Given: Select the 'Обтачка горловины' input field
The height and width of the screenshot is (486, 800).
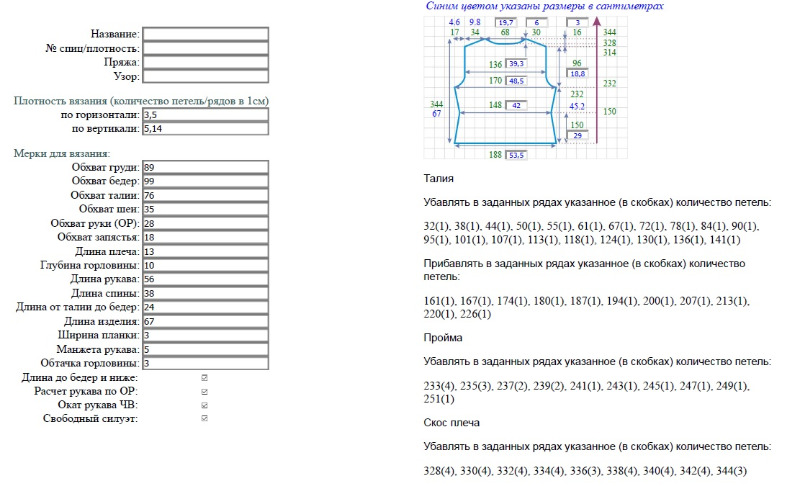Looking at the screenshot, I should (x=205, y=363).
